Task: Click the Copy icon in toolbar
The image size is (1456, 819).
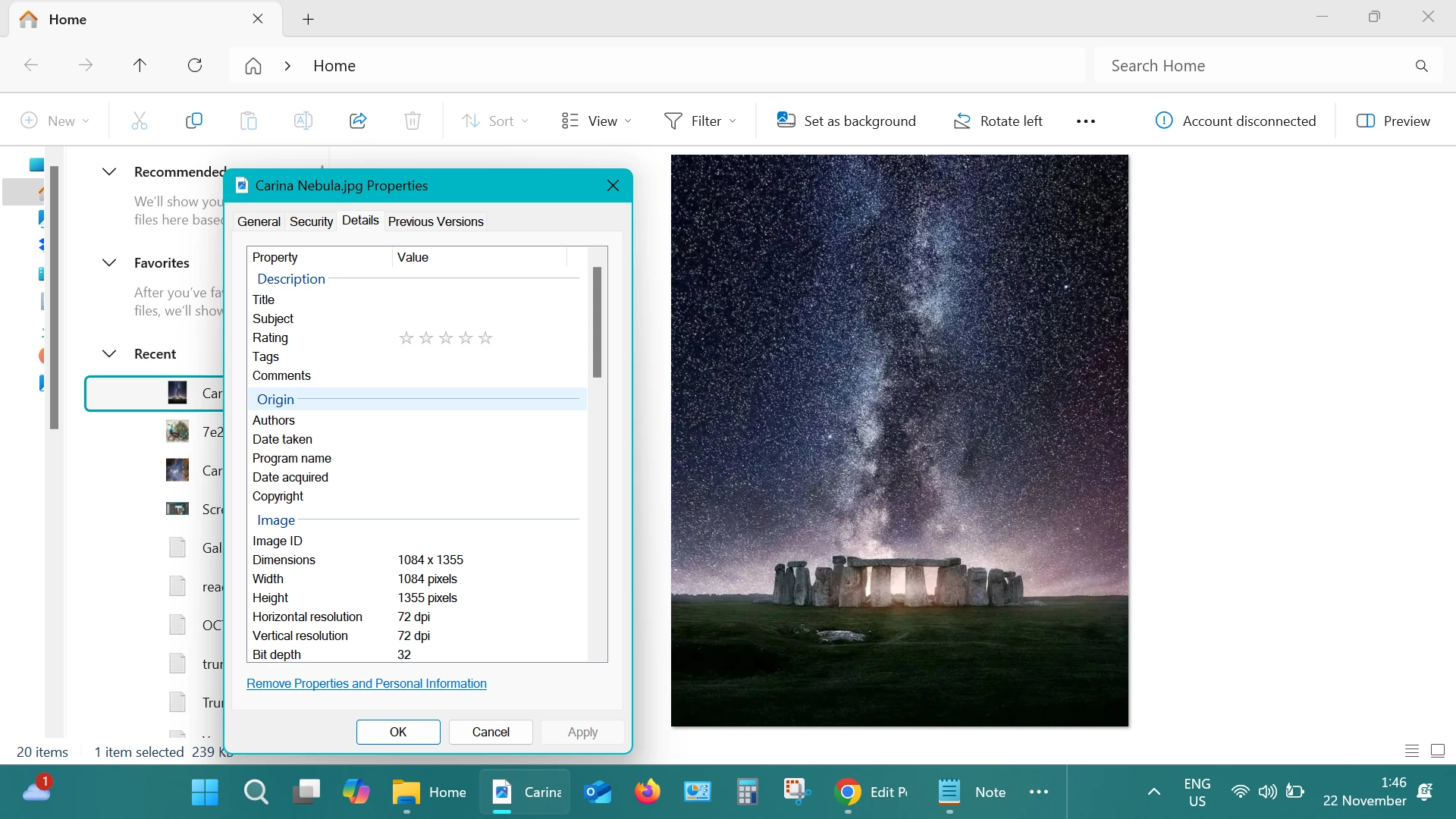Action: coord(194,121)
